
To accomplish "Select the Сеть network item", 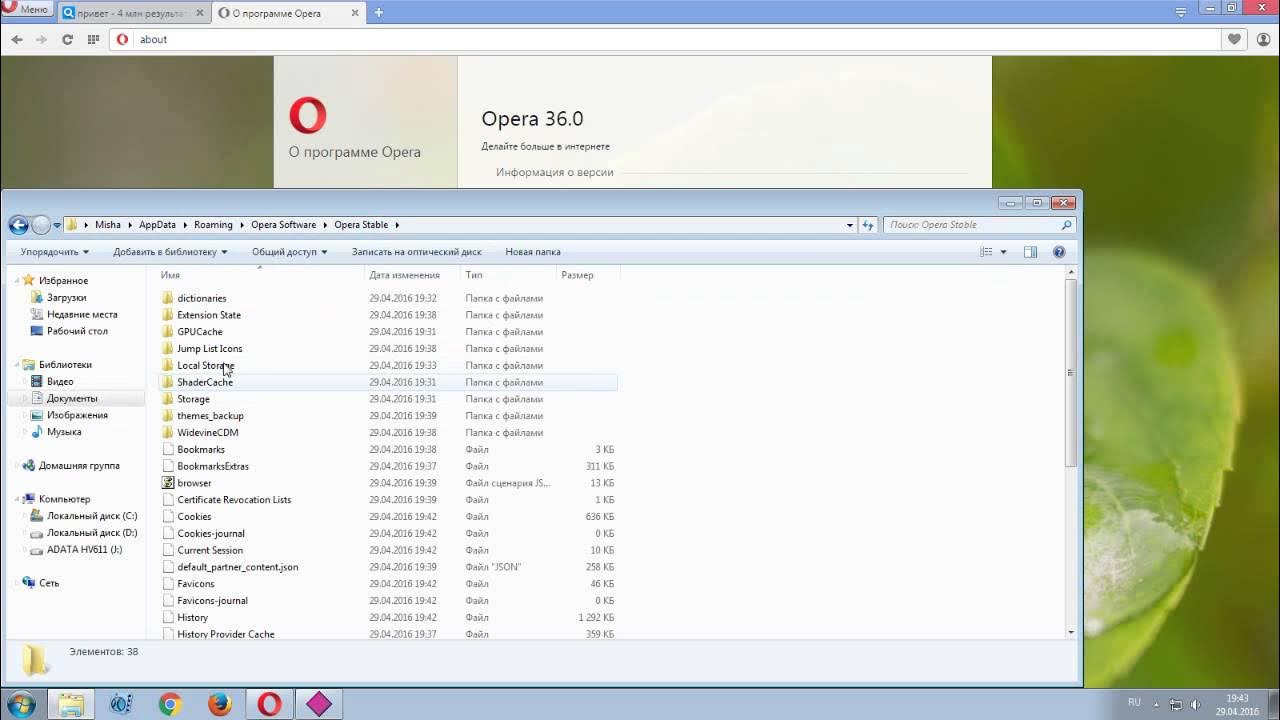I will 49,583.
